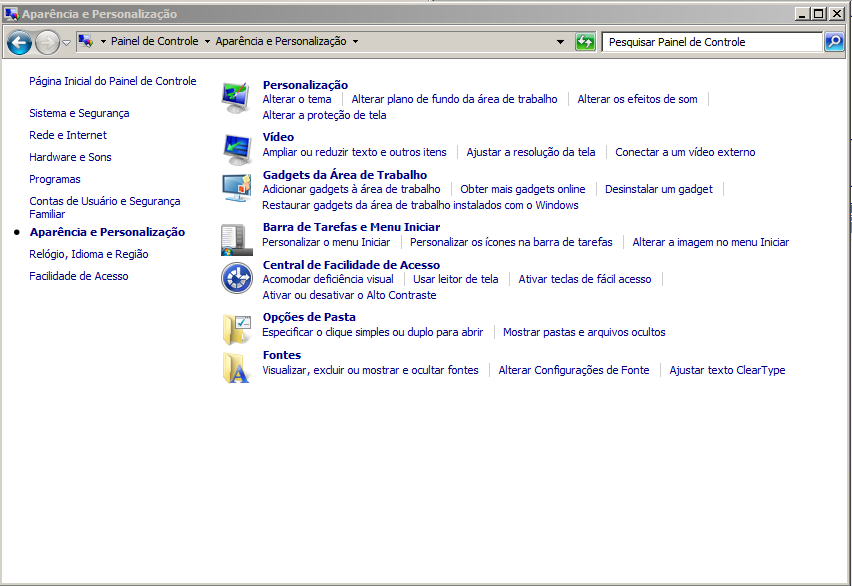
Task: Open recent pages dropdown arrow
Action: [x=66, y=42]
